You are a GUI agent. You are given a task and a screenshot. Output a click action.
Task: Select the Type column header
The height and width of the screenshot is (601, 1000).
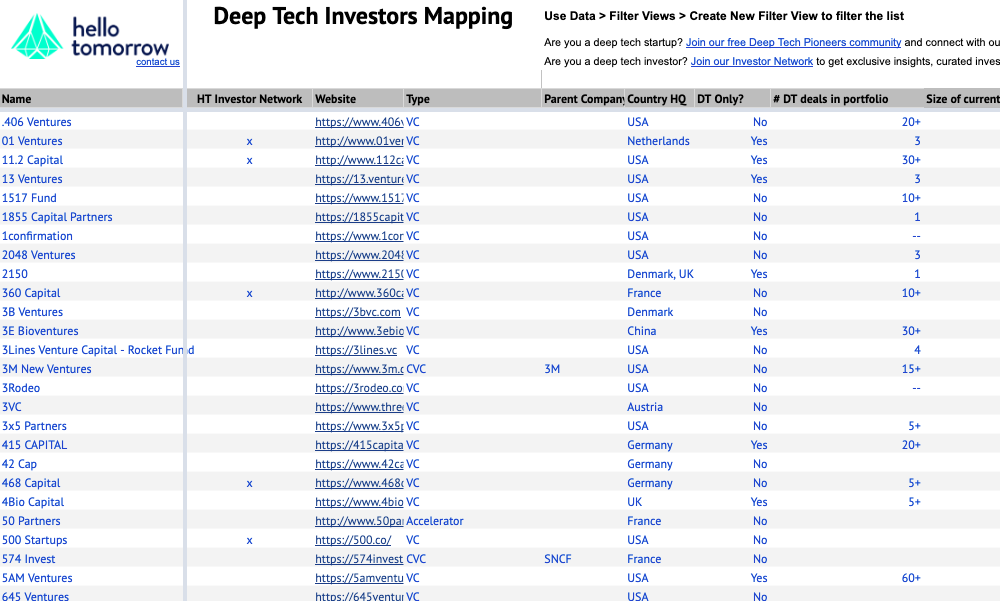click(418, 99)
